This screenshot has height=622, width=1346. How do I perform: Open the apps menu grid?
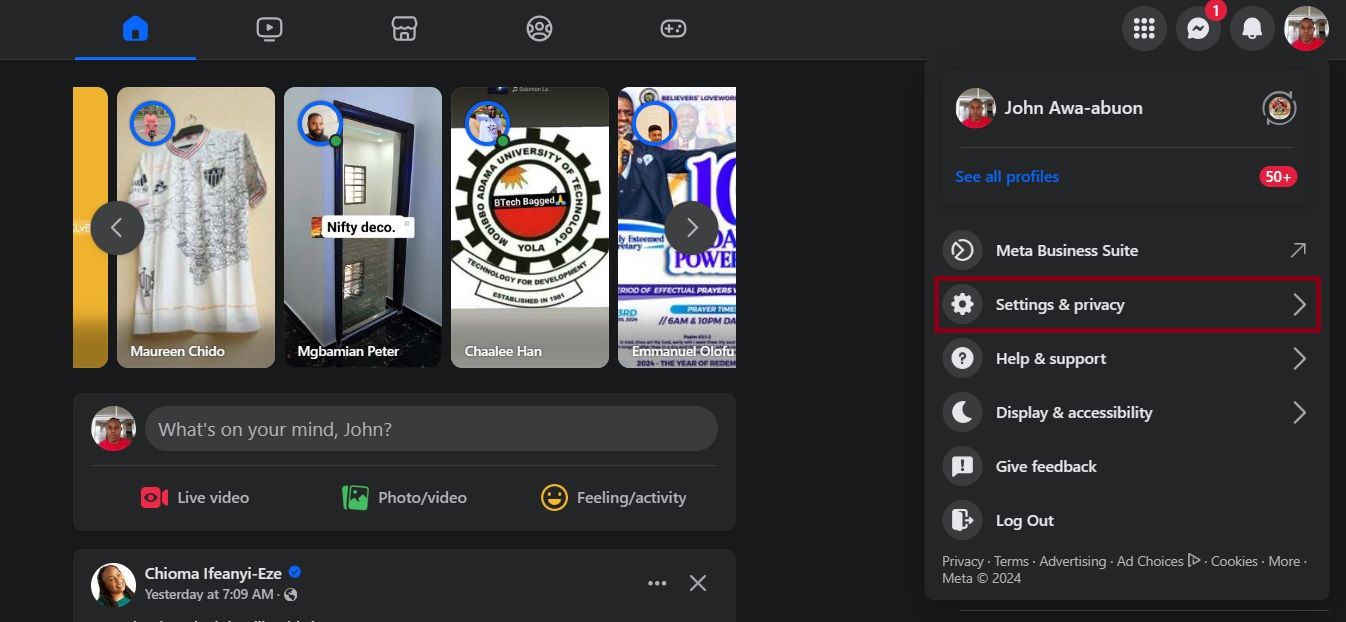coord(1144,29)
